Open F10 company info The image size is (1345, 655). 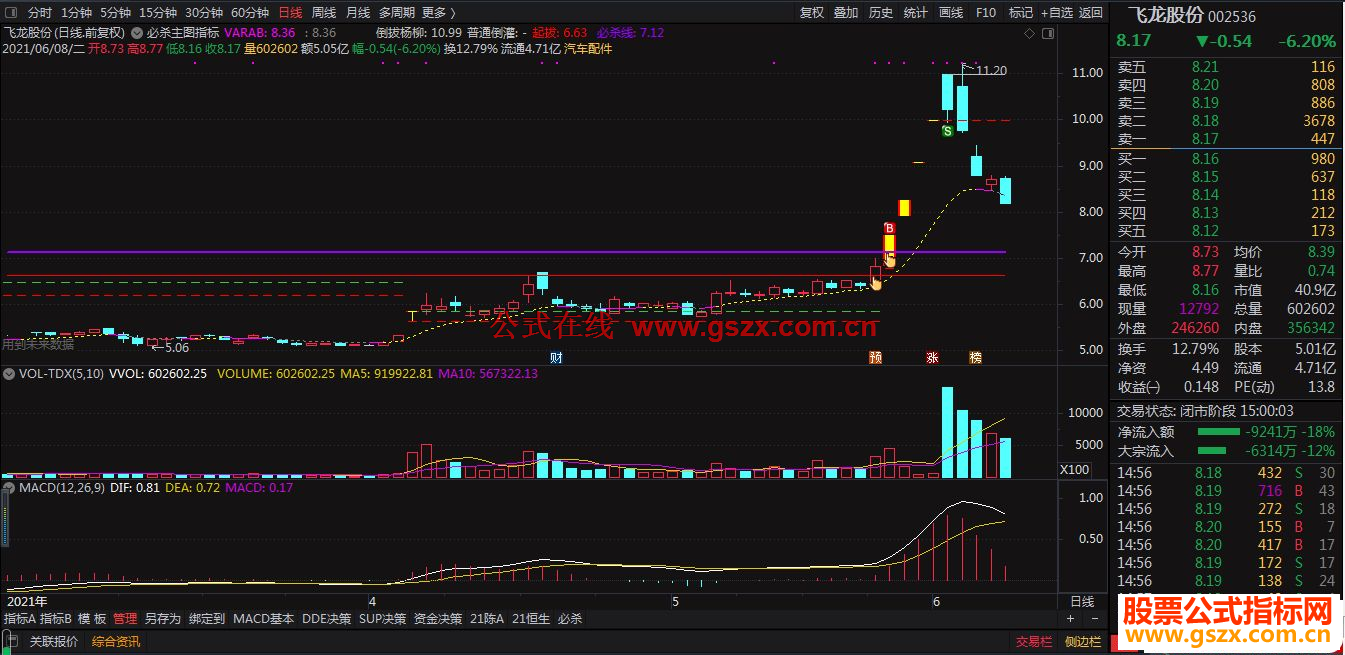986,13
